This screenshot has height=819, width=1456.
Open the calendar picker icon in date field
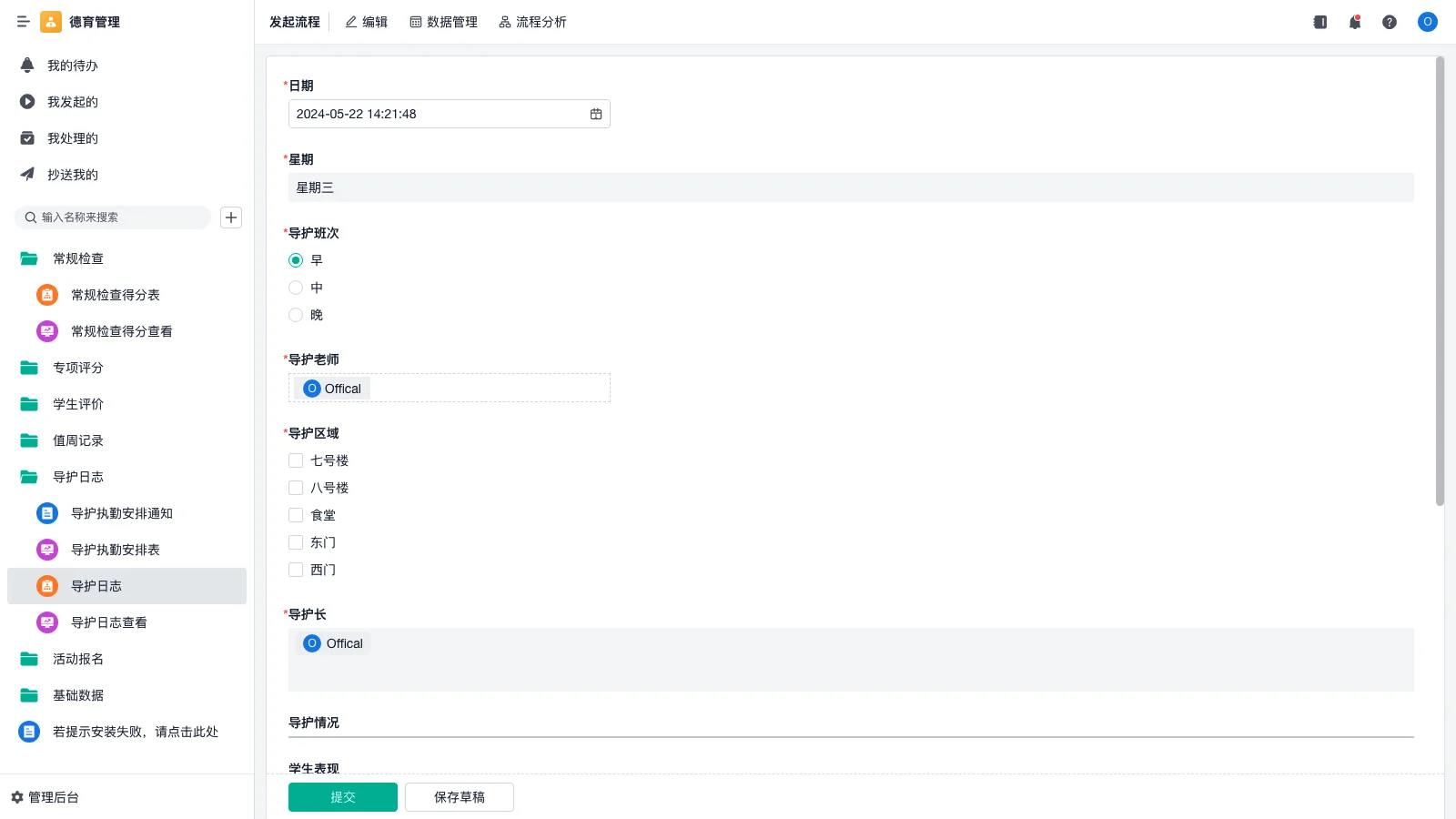point(596,114)
